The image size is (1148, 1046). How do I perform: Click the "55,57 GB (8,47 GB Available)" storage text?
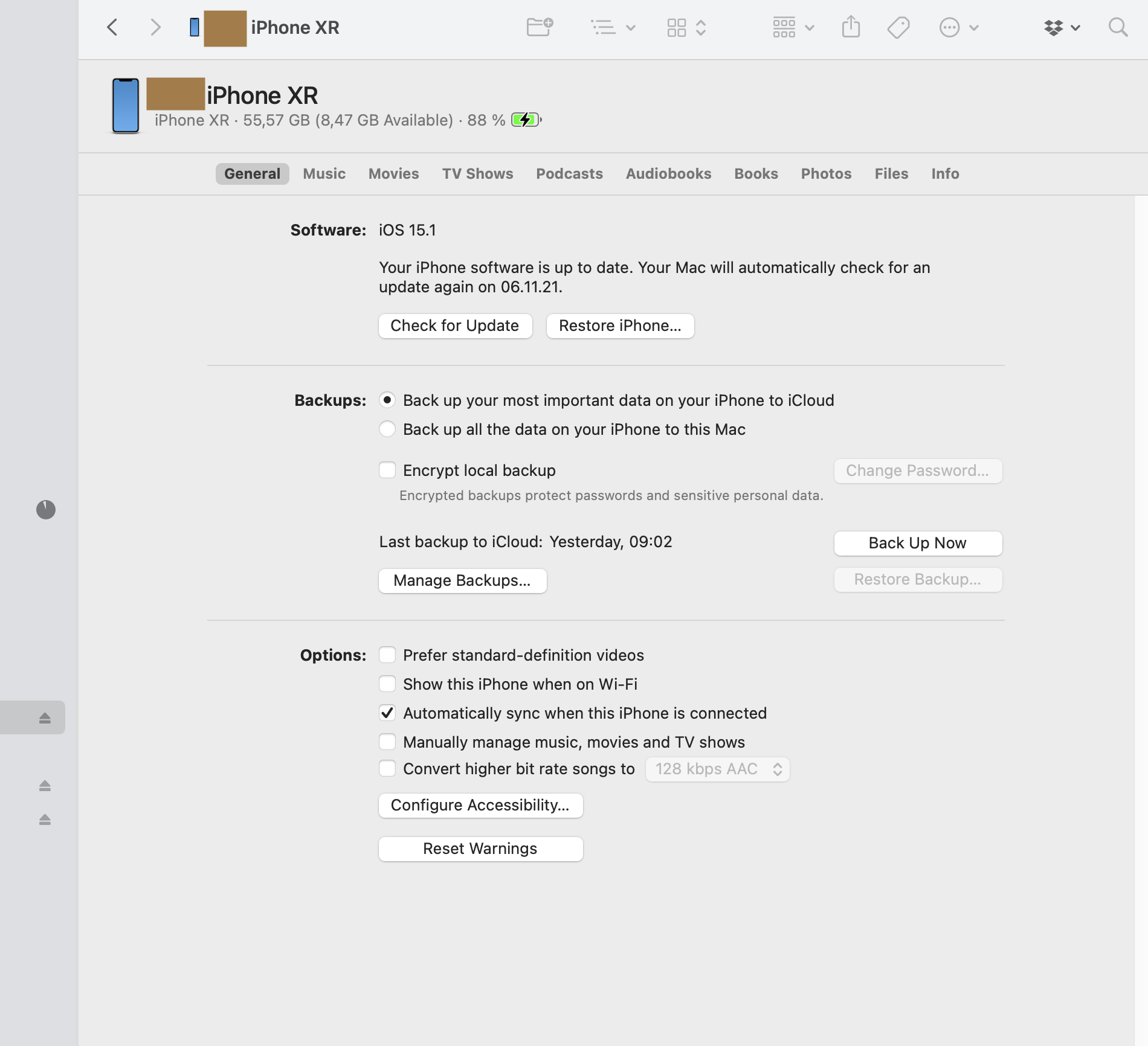(x=348, y=120)
